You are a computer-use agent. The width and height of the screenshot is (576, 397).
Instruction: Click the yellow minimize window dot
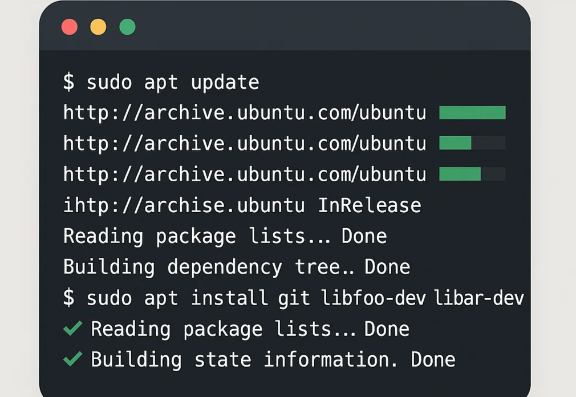[x=98, y=27]
